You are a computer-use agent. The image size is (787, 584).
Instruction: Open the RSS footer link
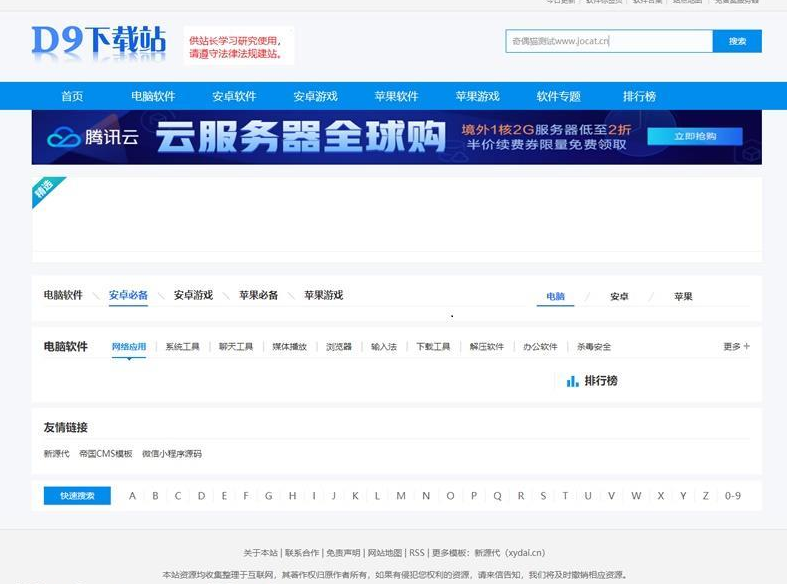point(417,553)
